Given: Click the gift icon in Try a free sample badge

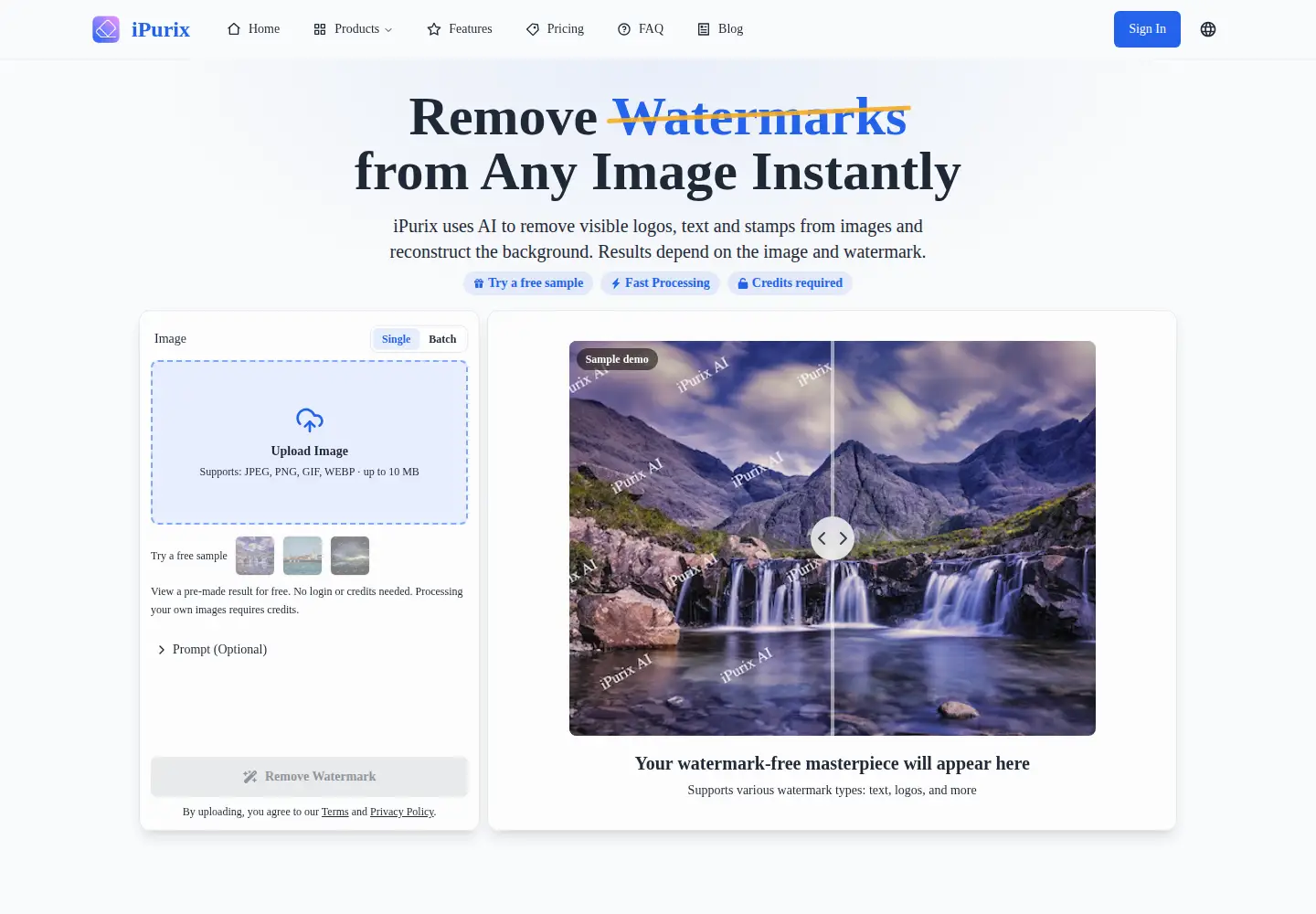Looking at the screenshot, I should (x=479, y=283).
